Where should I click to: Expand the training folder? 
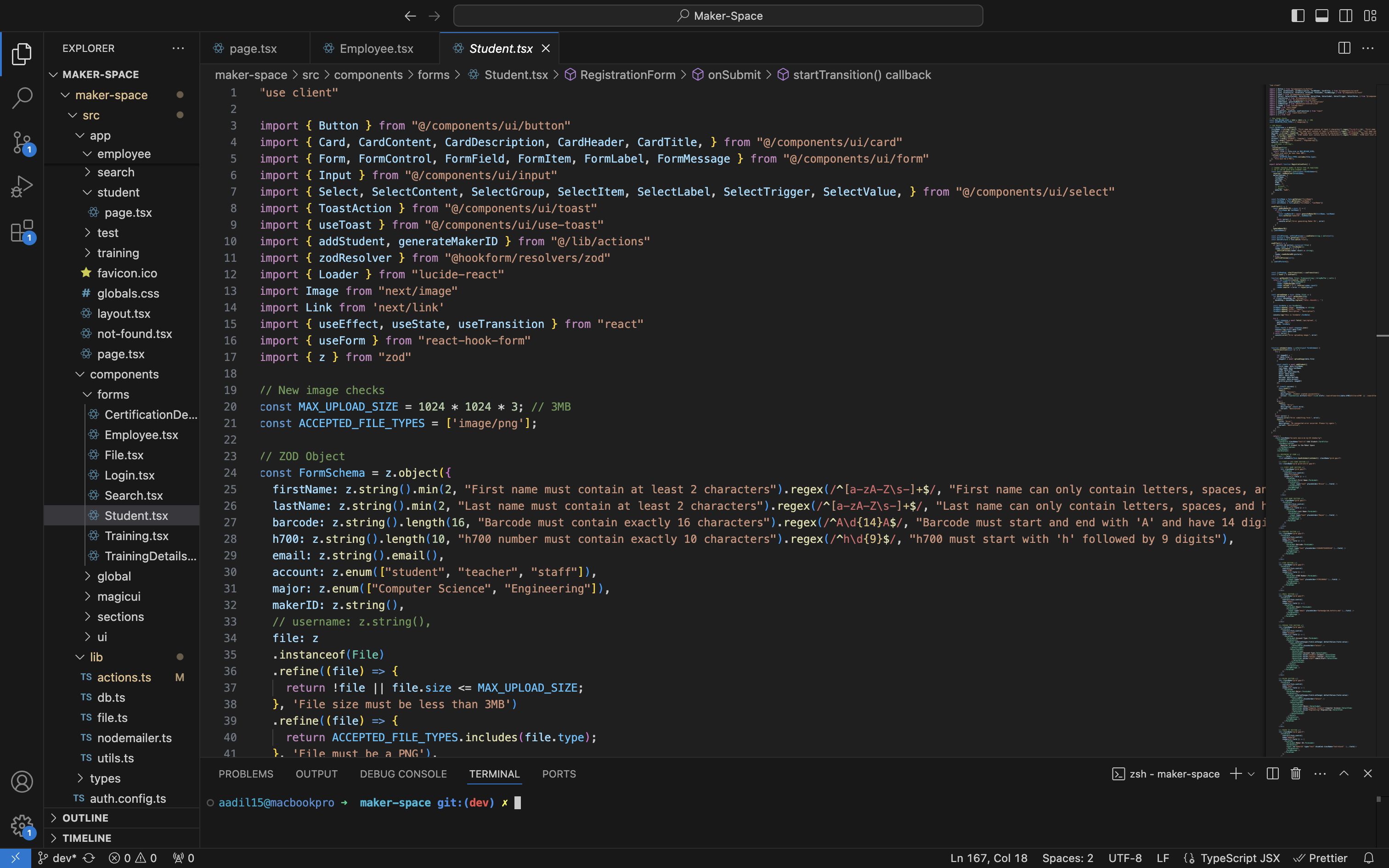118,253
